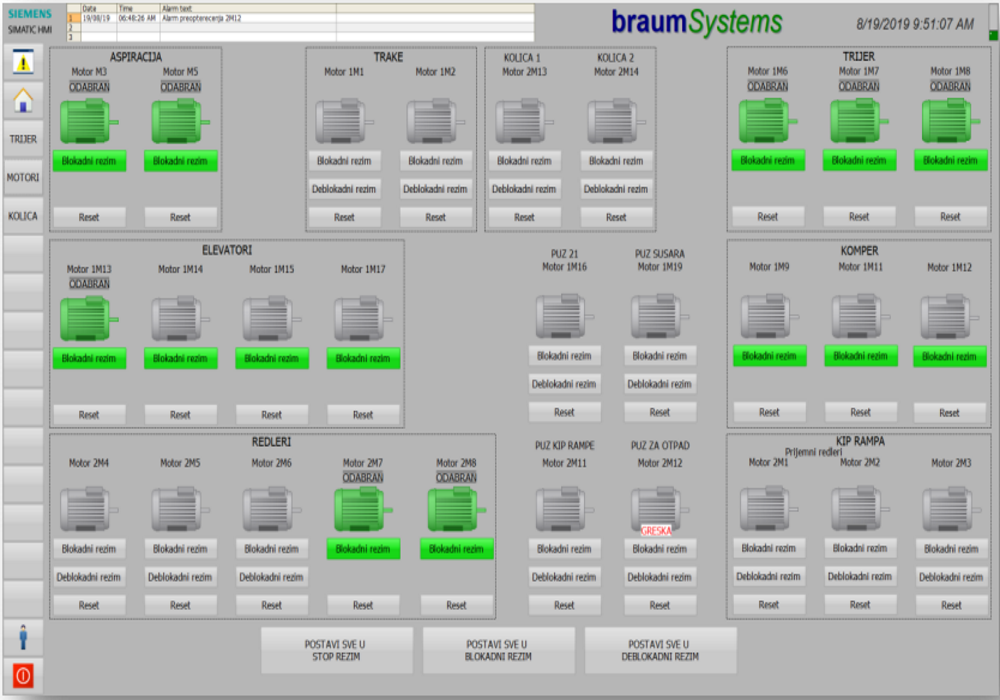
Task: Open the MOTORI sidebar menu item
Action: pos(22,177)
